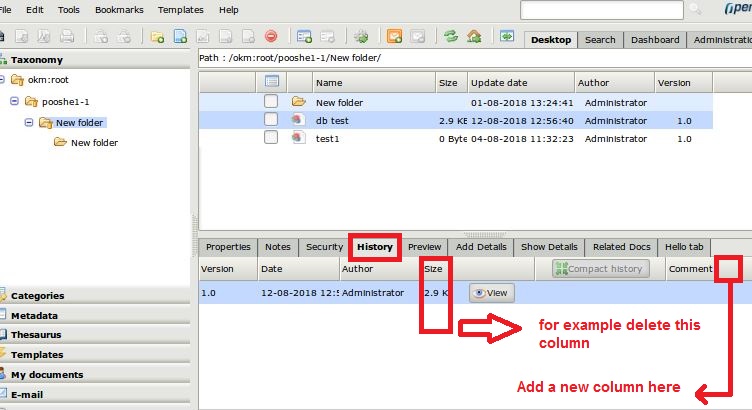752x410 pixels.
Task: Click the select-all icon in table header
Action: pyautogui.click(x=271, y=82)
